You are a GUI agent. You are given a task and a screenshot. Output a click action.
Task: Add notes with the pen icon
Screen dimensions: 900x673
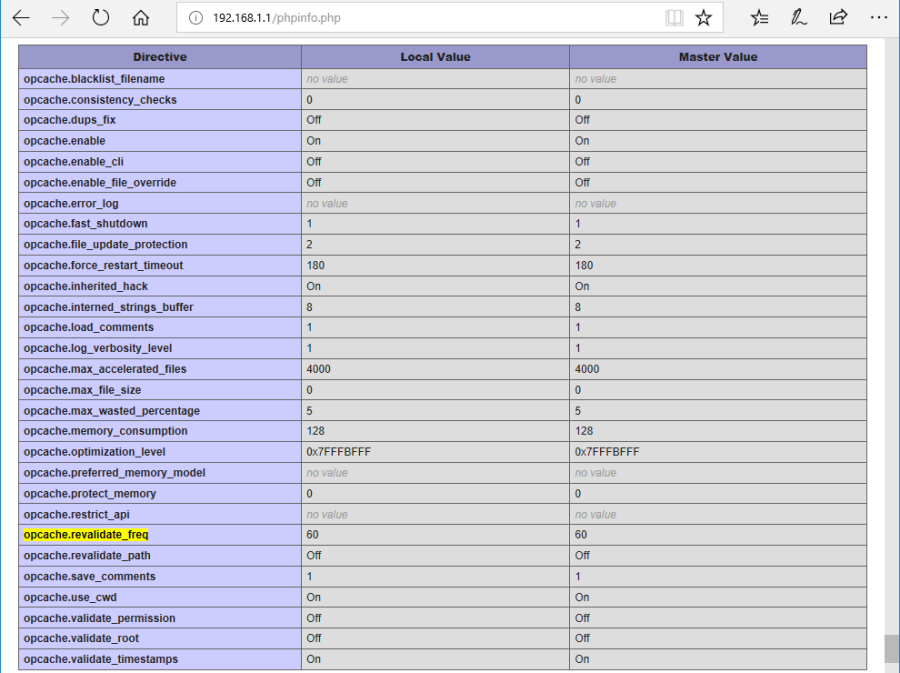[x=798, y=18]
